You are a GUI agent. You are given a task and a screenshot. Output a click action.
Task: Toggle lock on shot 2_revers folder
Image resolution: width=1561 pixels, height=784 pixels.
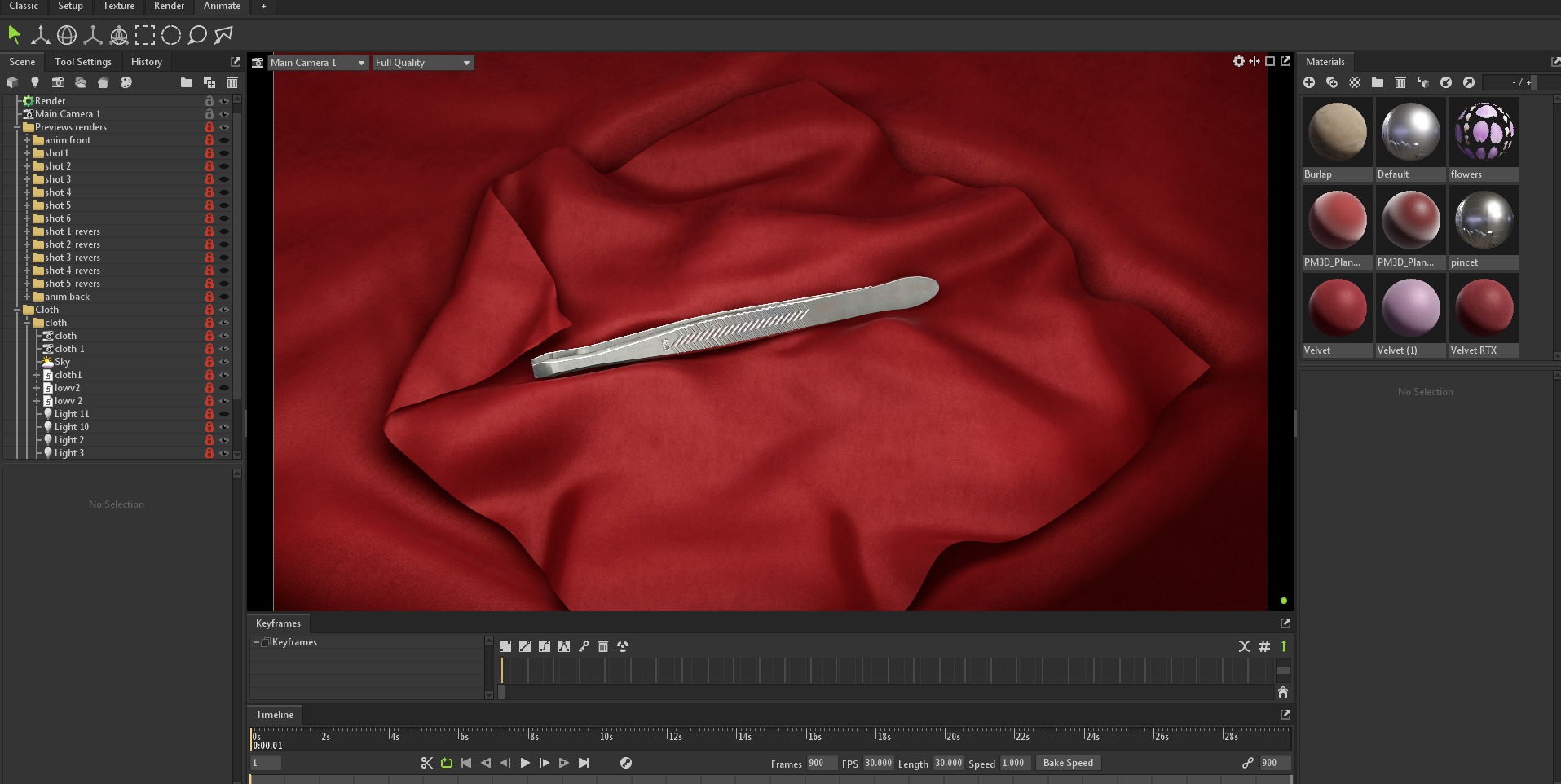coord(209,244)
